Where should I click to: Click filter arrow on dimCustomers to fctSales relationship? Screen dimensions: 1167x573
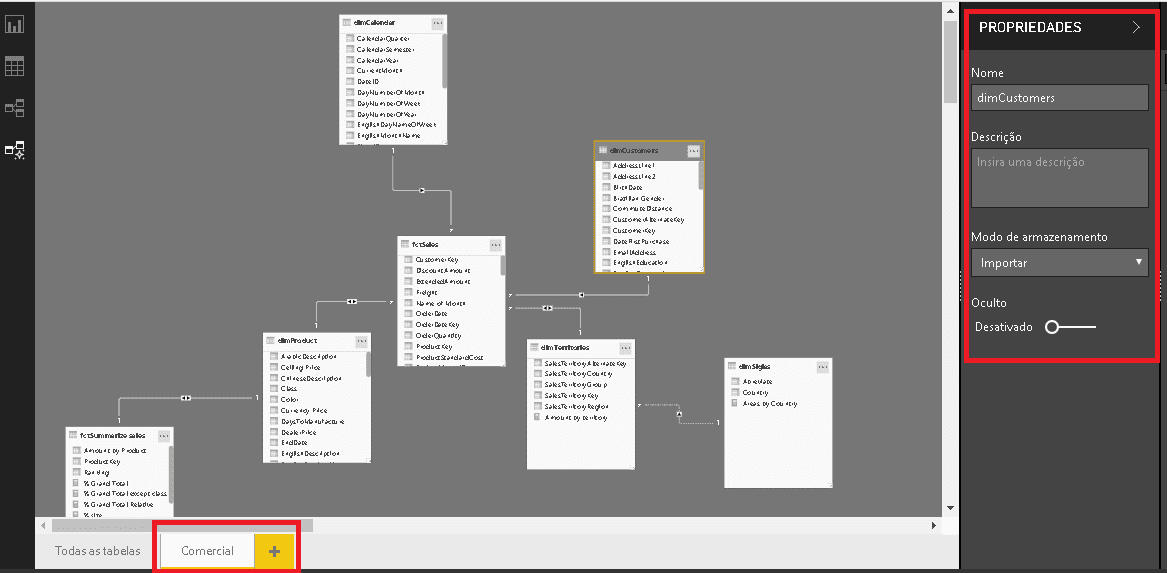[x=581, y=295]
